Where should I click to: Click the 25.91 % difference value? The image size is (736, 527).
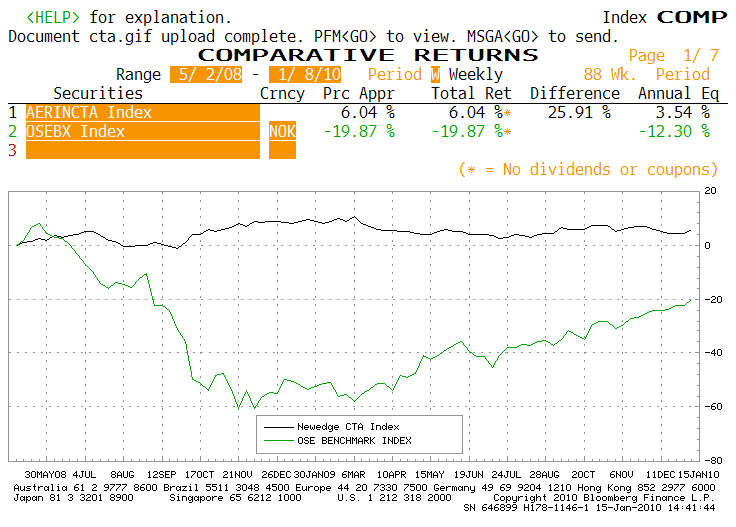(x=579, y=113)
